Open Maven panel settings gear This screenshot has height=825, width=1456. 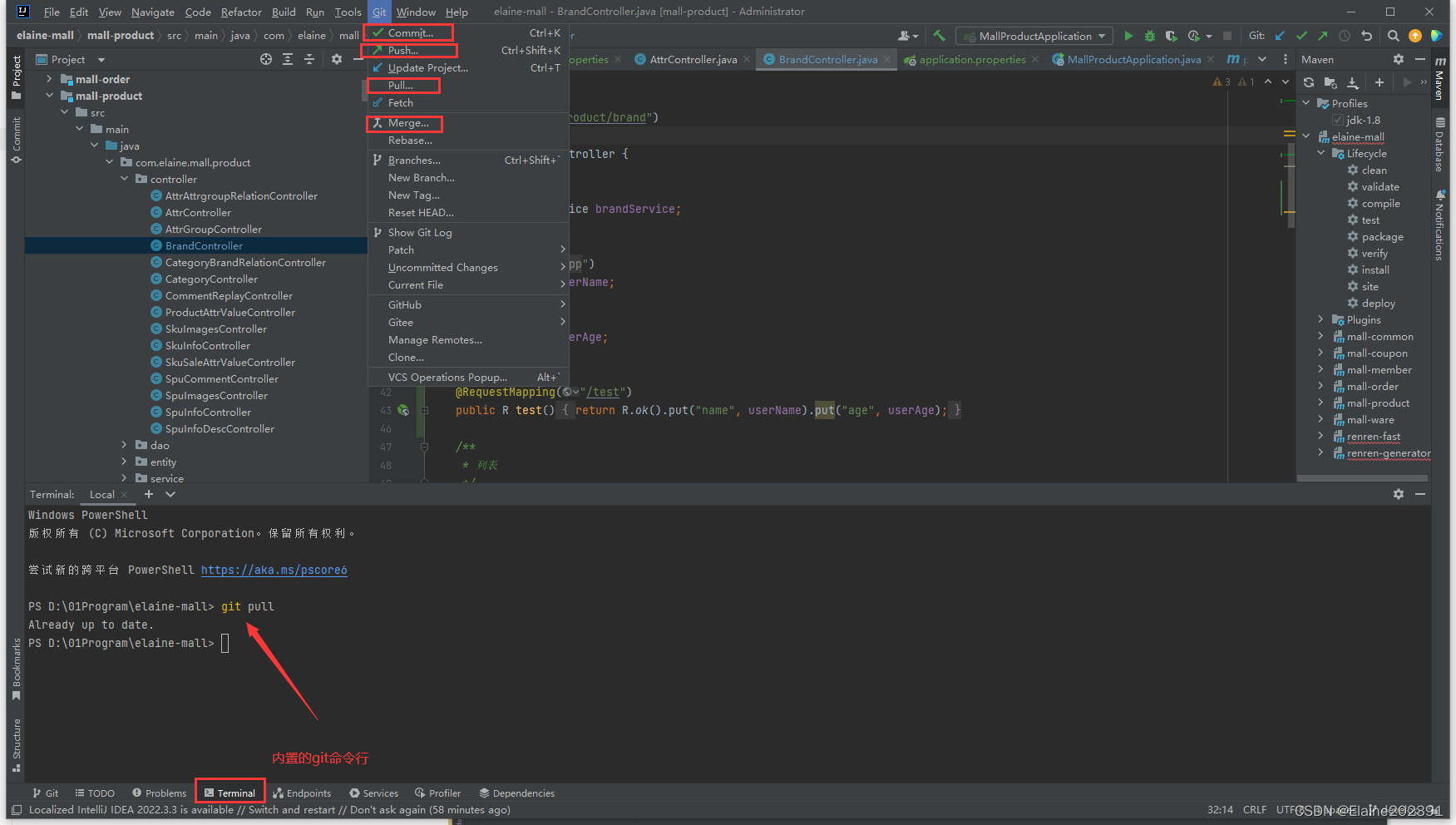1399,59
